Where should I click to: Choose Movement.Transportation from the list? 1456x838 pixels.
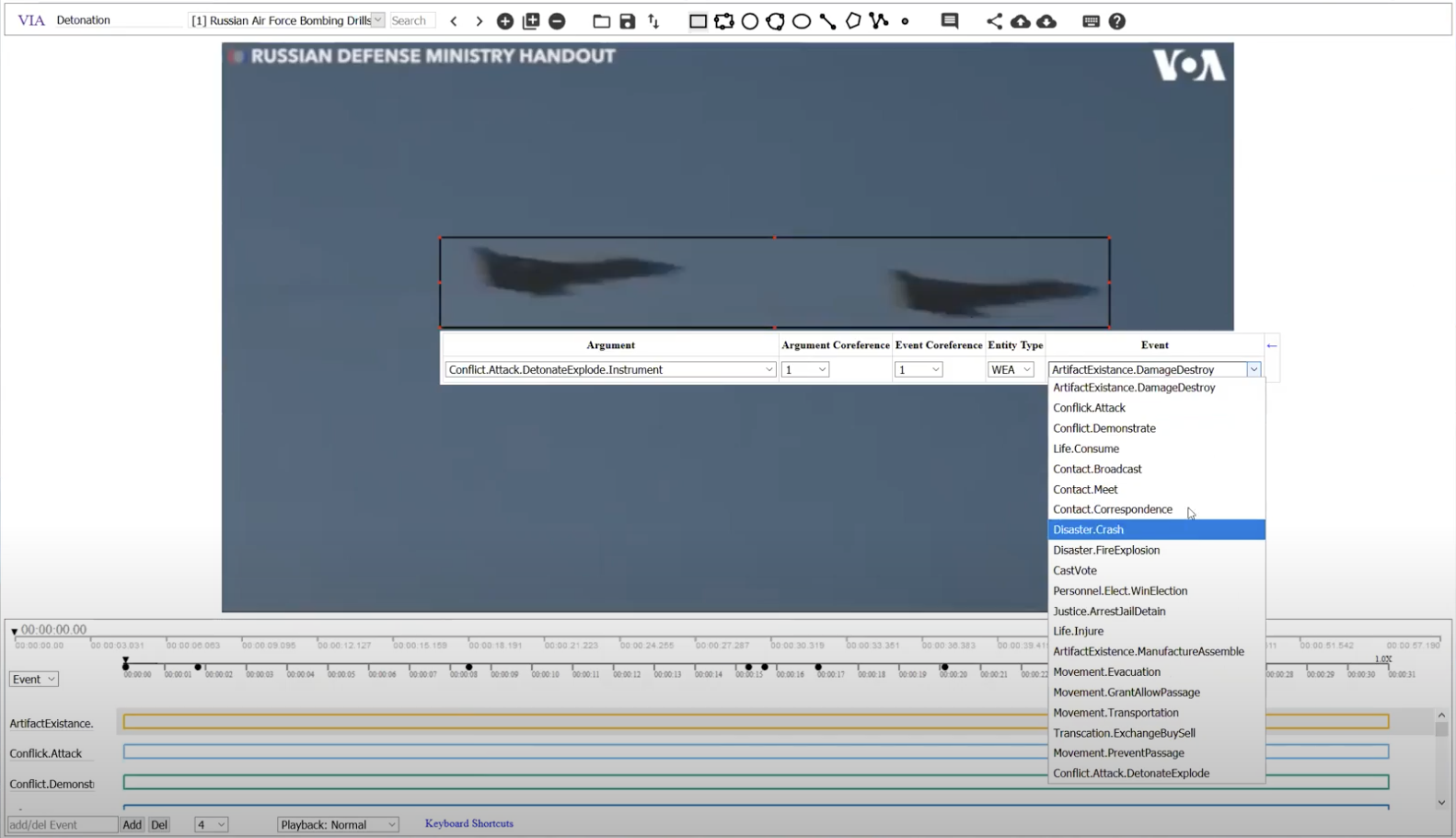click(1156, 712)
